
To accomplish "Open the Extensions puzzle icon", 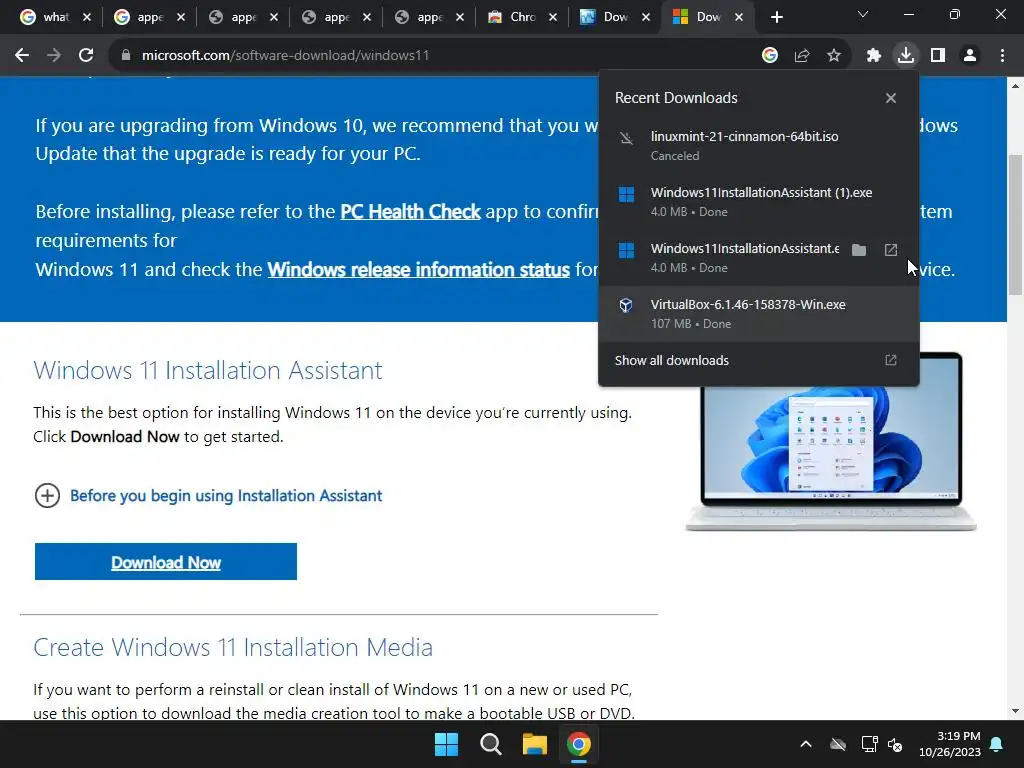I will pos(874,56).
